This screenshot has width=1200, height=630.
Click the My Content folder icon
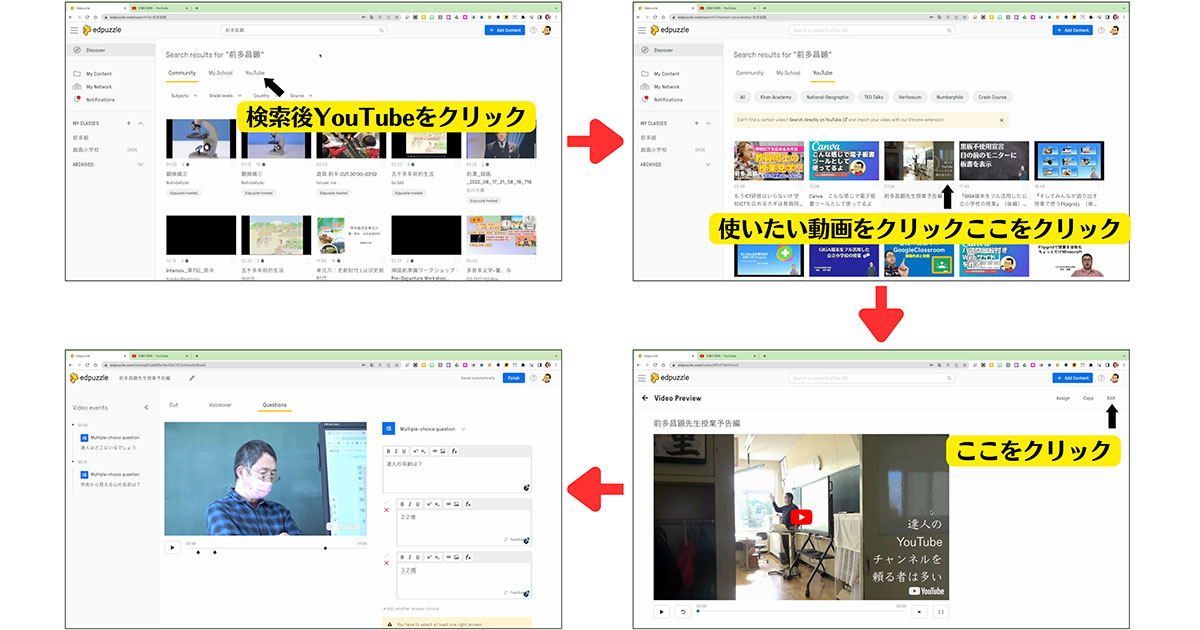tap(77, 73)
